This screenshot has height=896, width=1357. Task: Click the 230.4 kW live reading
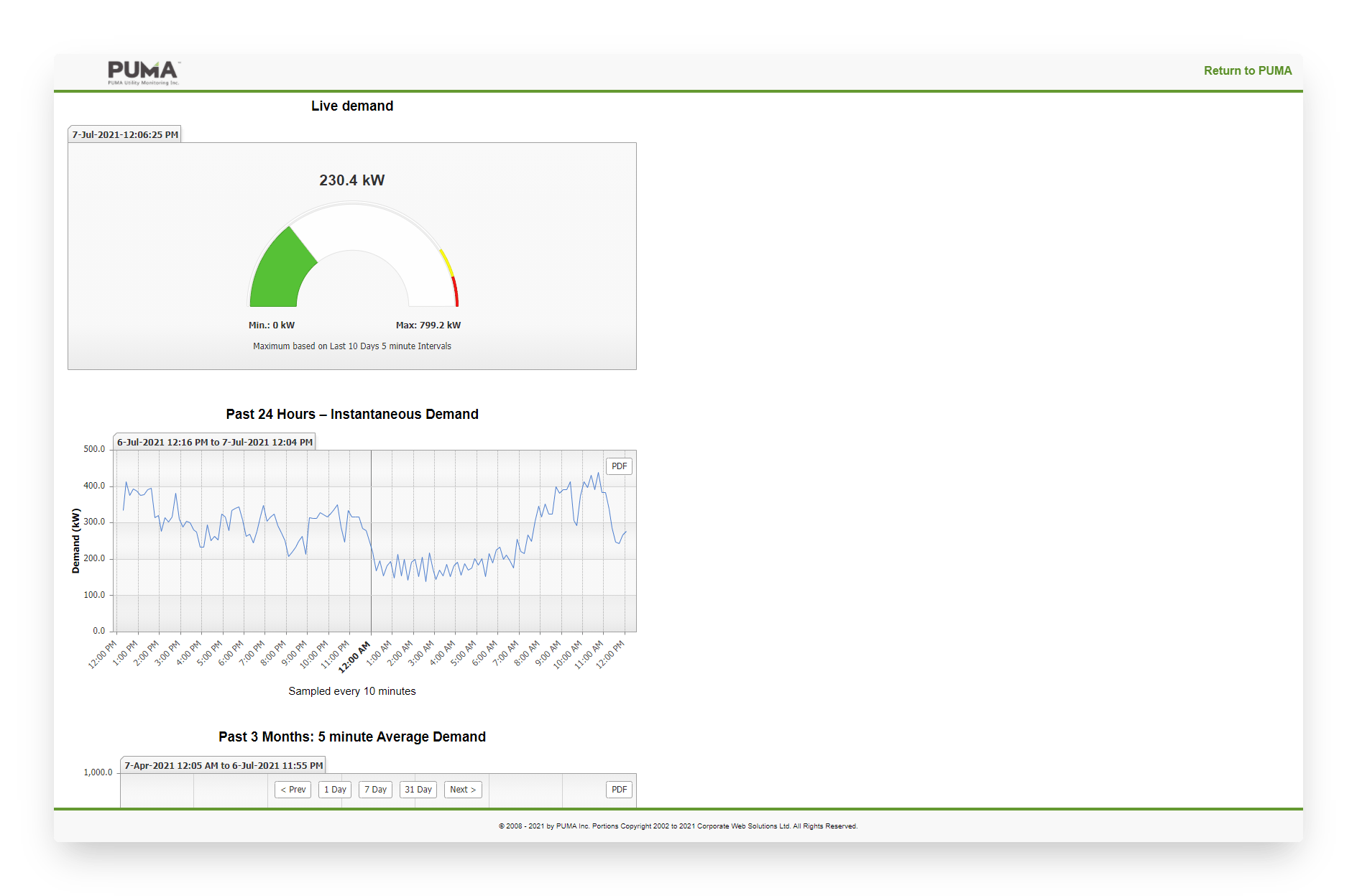coord(352,180)
